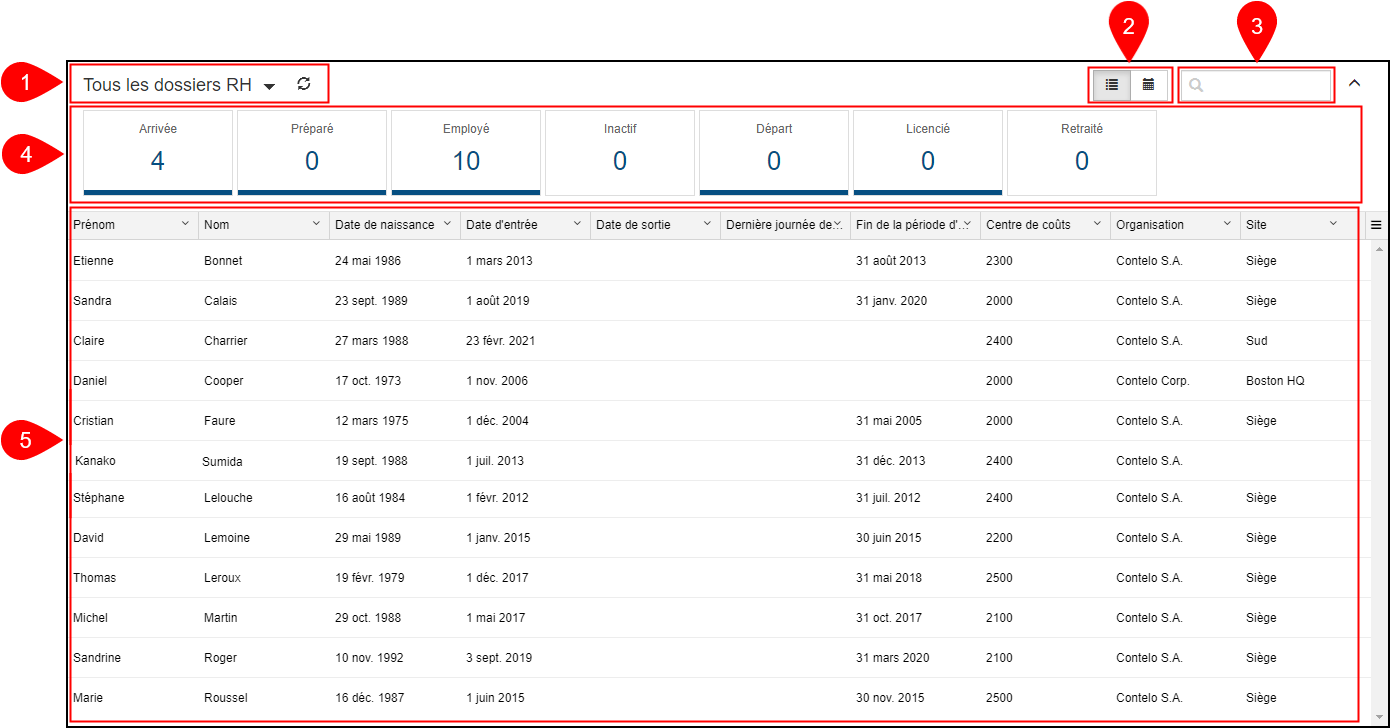Switch to calendar view icon
Screen dimensions: 1390x728
[x=1148, y=85]
